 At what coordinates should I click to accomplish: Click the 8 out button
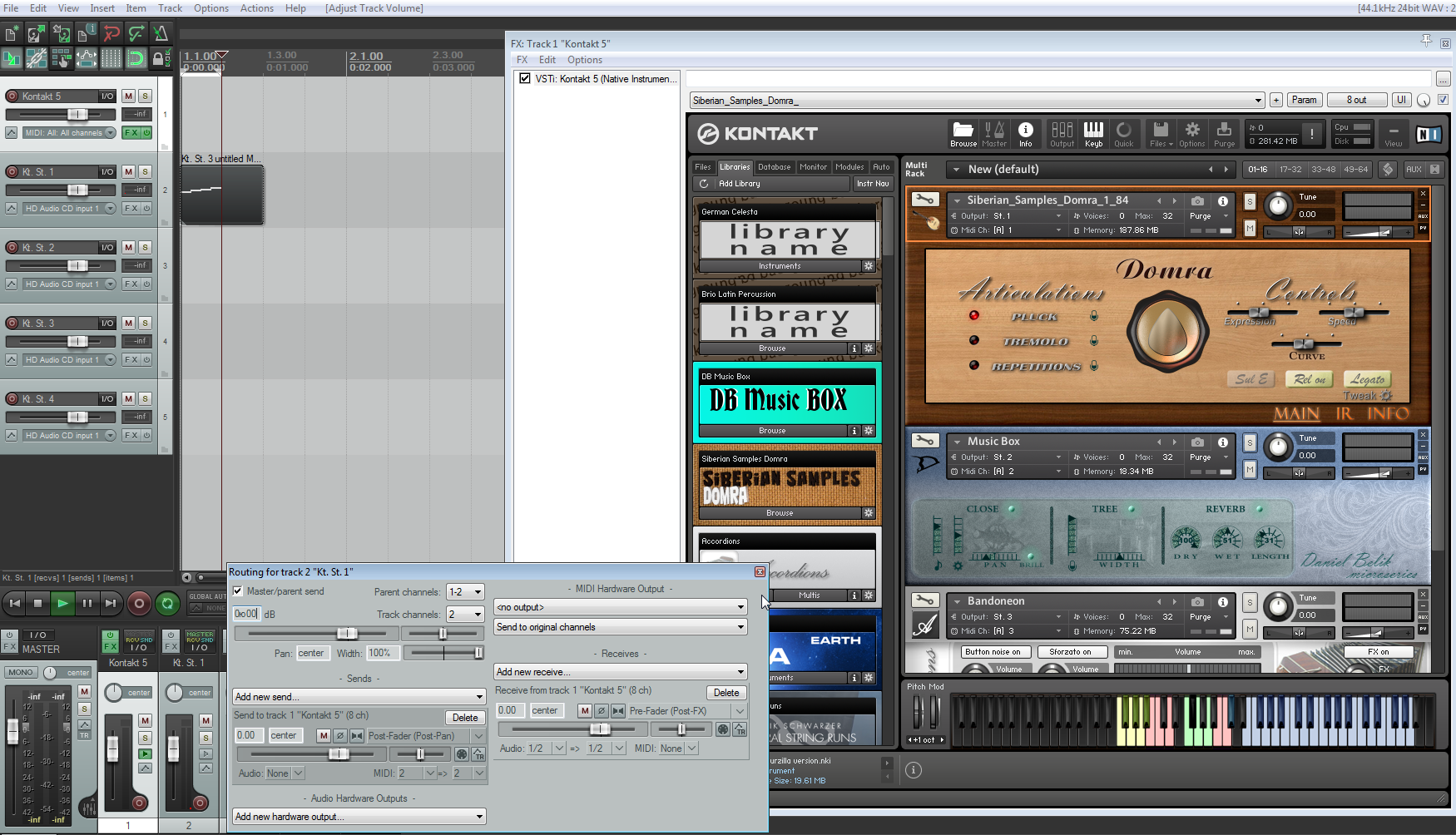tap(1356, 100)
